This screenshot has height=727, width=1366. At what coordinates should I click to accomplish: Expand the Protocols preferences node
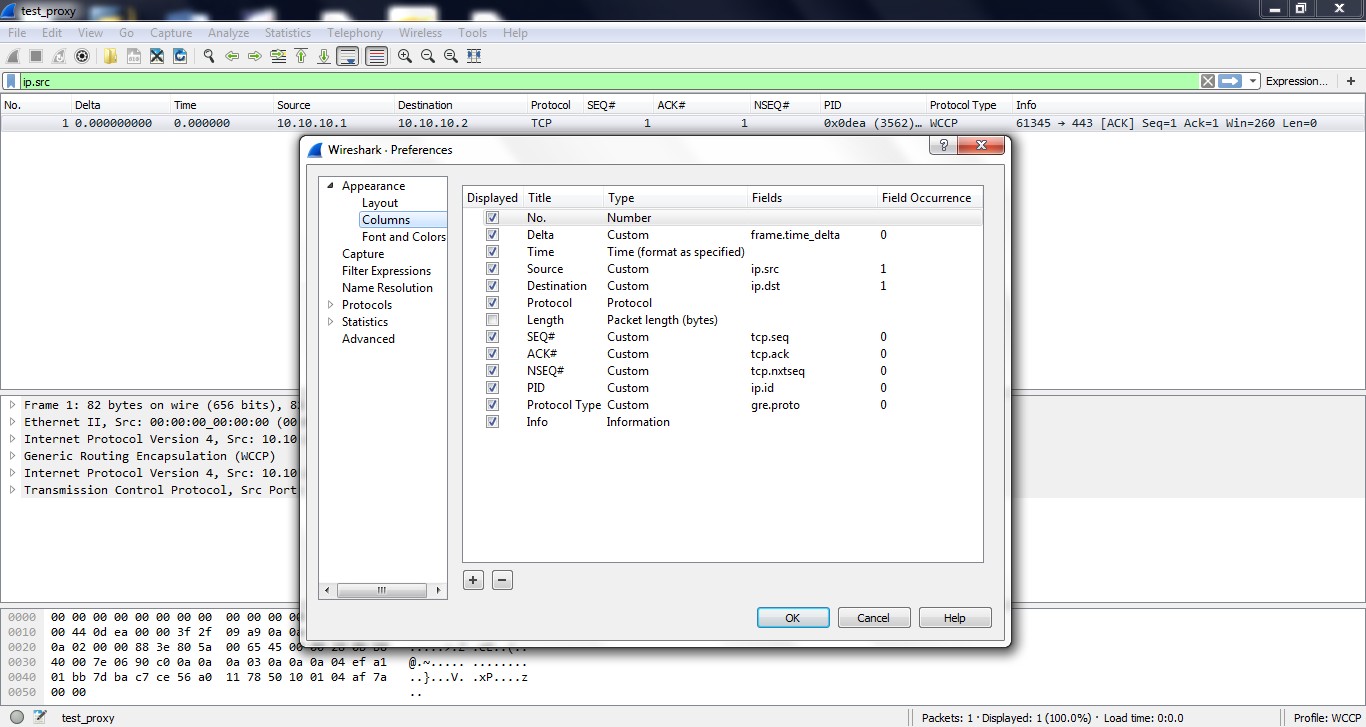pyautogui.click(x=331, y=305)
